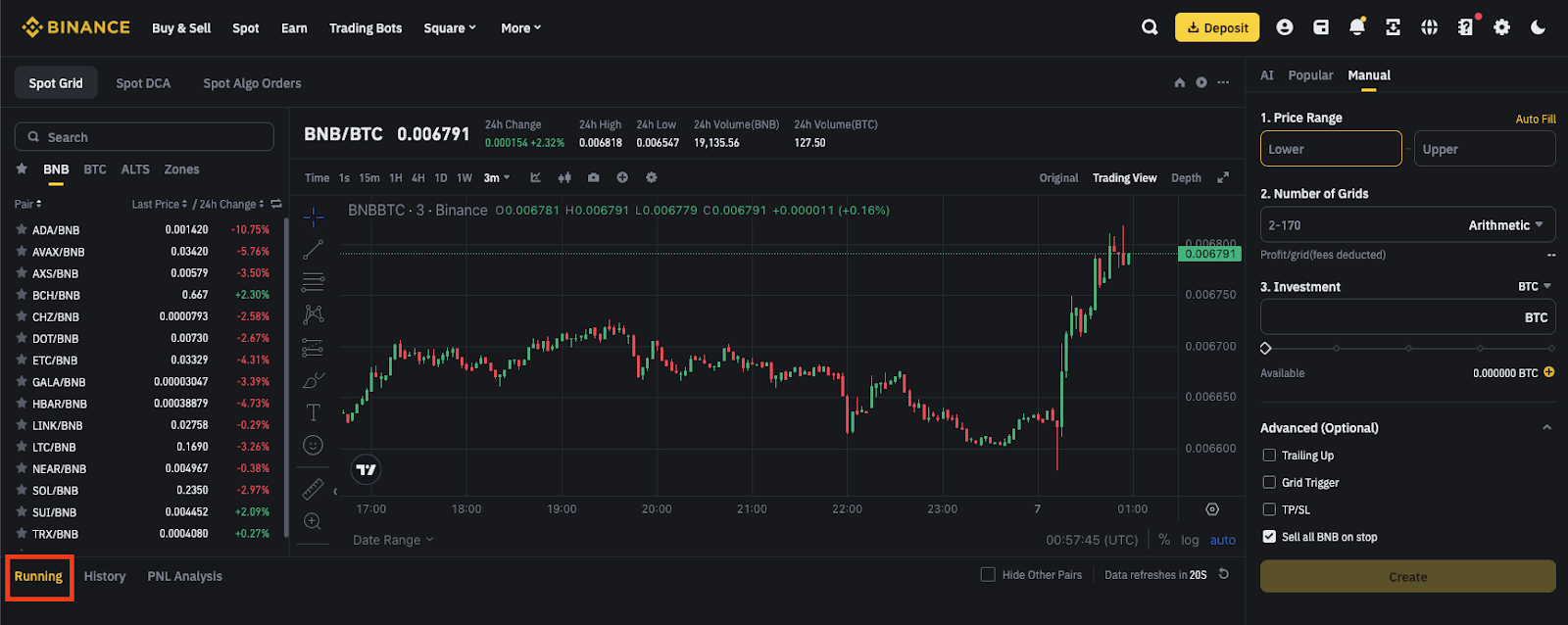Enable the Trailing Up checkbox

pos(1269,456)
